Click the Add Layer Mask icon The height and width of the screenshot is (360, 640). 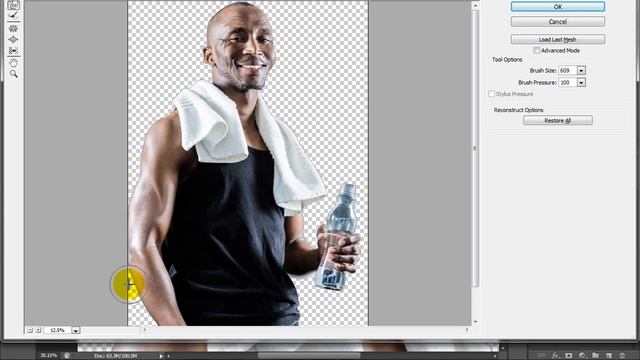pyautogui.click(x=569, y=356)
